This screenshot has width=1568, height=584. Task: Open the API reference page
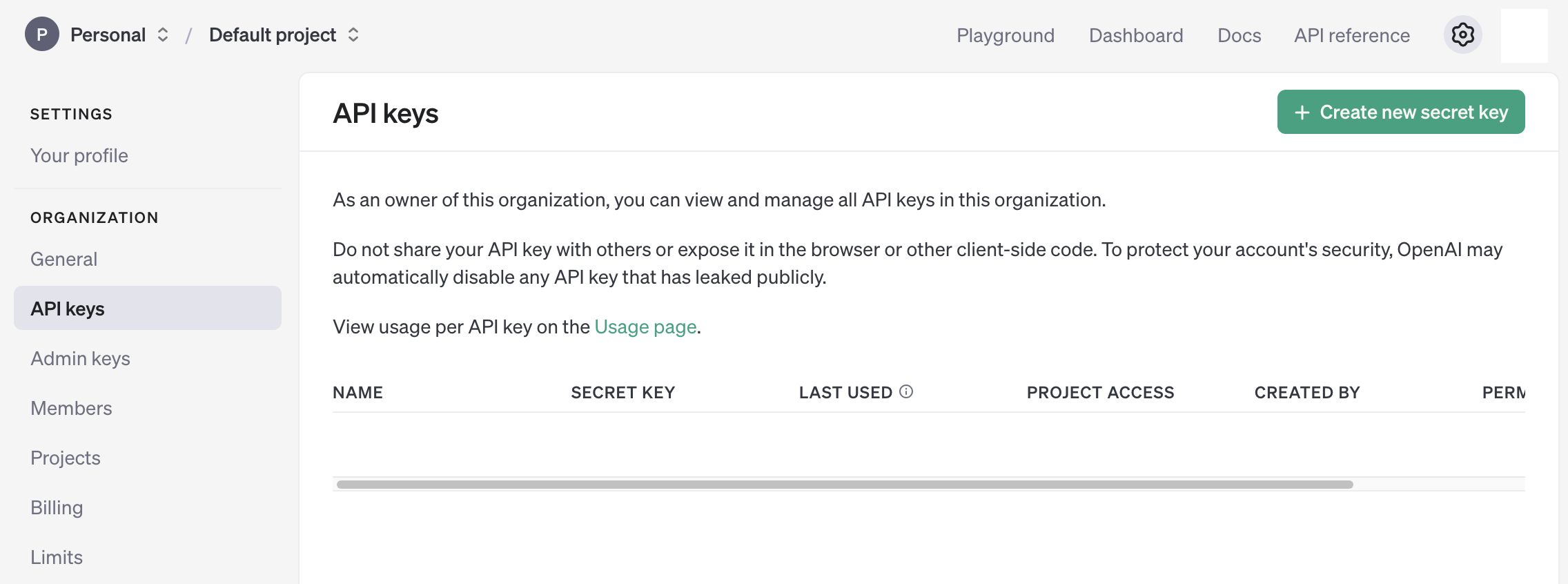coord(1352,35)
